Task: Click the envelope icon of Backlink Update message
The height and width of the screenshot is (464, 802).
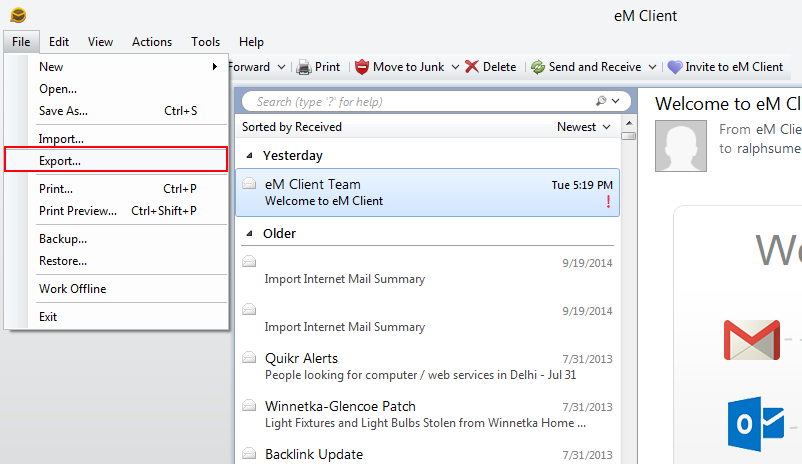Action: (x=249, y=453)
